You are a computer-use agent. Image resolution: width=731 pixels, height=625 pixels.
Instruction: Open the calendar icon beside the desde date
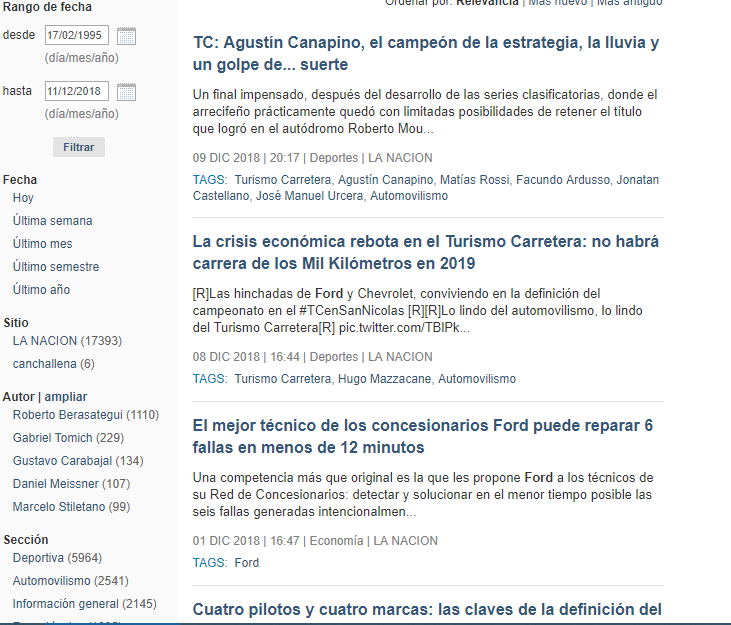pos(126,37)
